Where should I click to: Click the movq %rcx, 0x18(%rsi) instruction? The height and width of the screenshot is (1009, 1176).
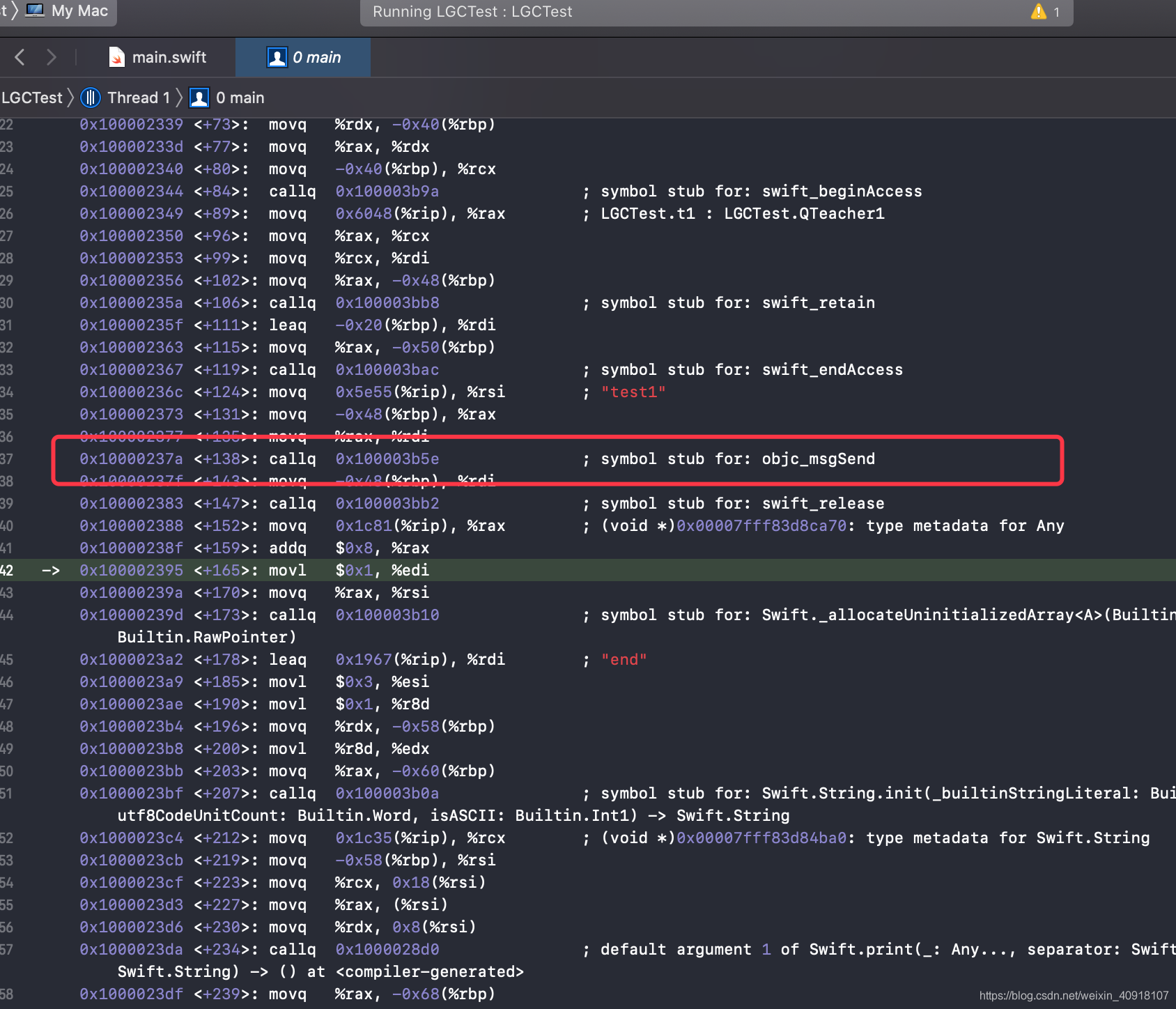(x=378, y=882)
